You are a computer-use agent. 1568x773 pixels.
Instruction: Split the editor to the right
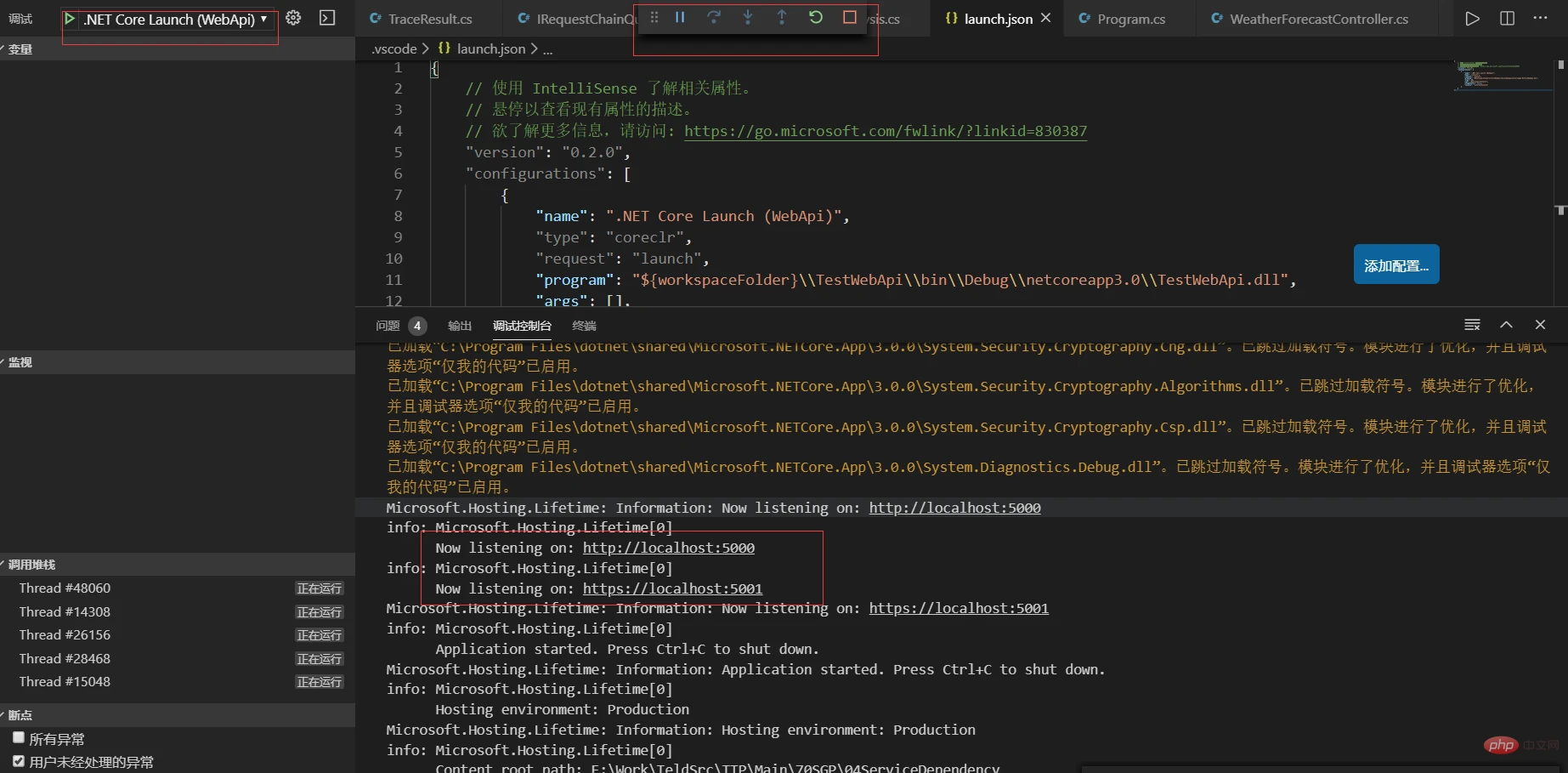click(x=1507, y=19)
